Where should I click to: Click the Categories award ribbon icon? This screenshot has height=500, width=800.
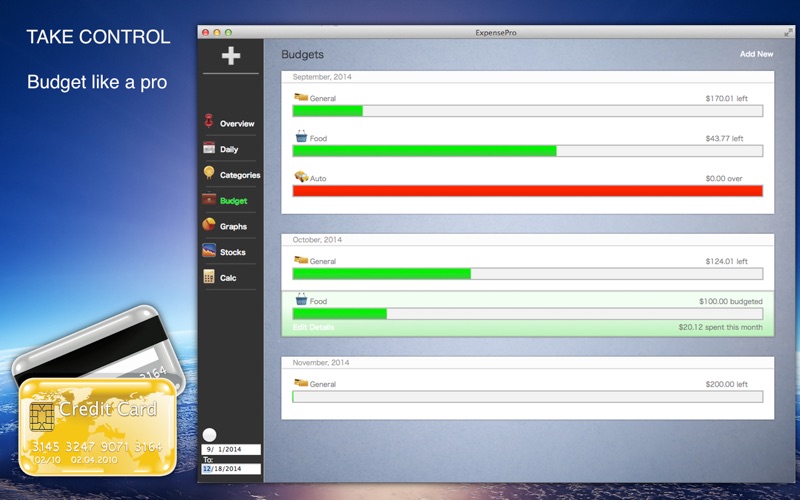(x=209, y=172)
